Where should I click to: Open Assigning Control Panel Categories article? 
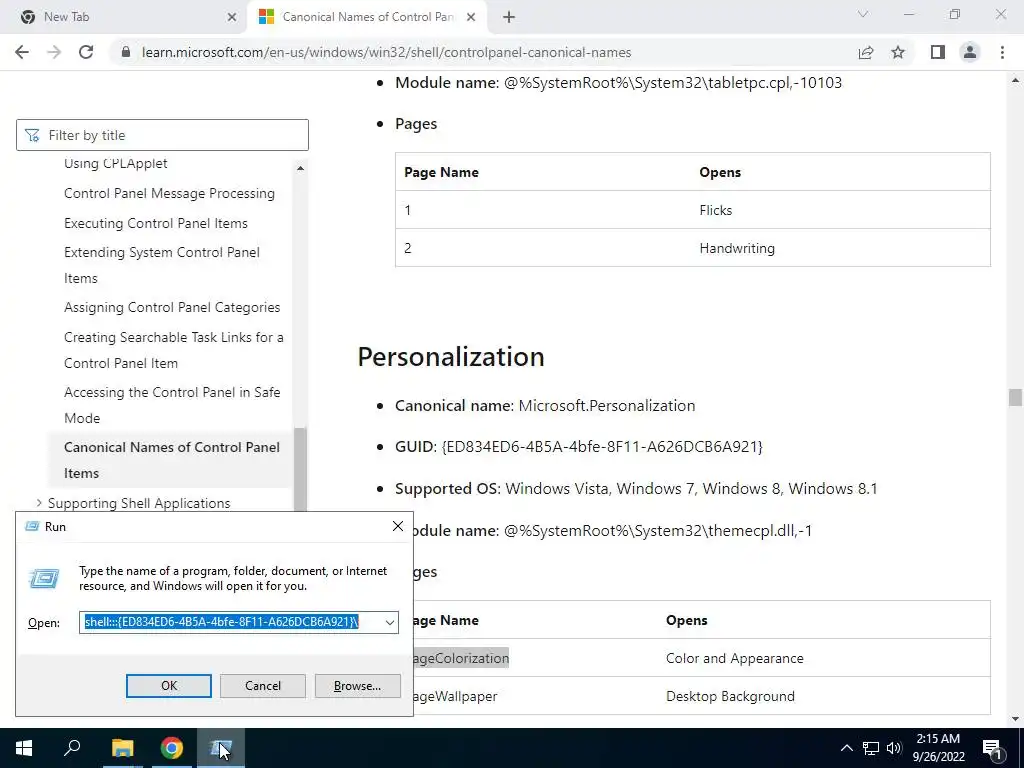pyautogui.click(x=172, y=308)
